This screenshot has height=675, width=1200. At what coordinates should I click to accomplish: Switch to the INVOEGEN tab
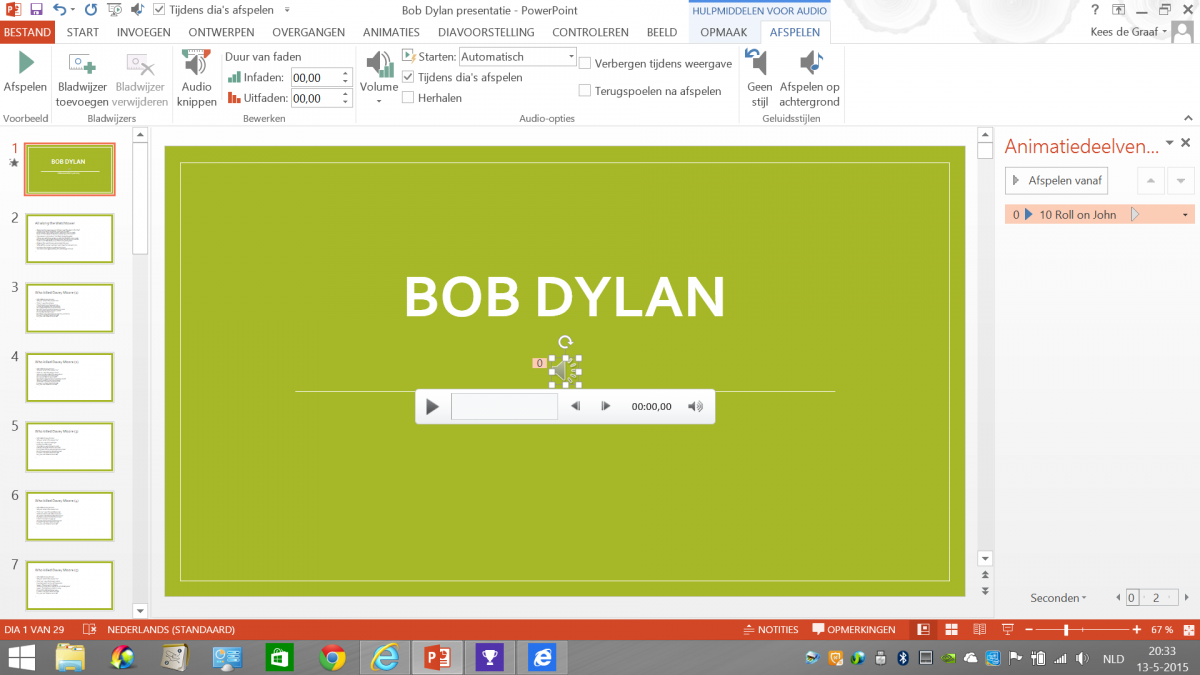(x=143, y=32)
